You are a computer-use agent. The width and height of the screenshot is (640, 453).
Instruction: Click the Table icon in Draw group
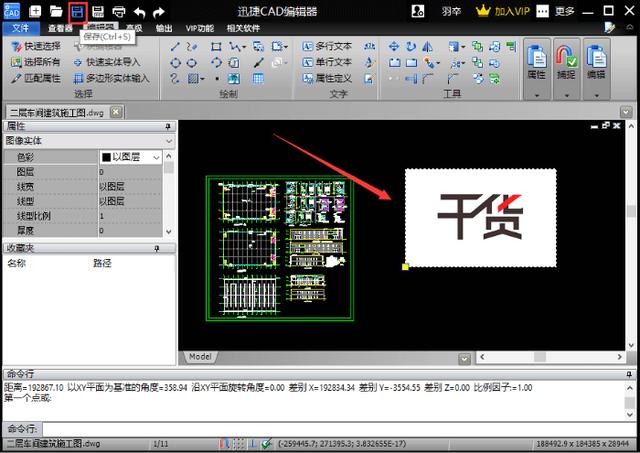tap(258, 78)
